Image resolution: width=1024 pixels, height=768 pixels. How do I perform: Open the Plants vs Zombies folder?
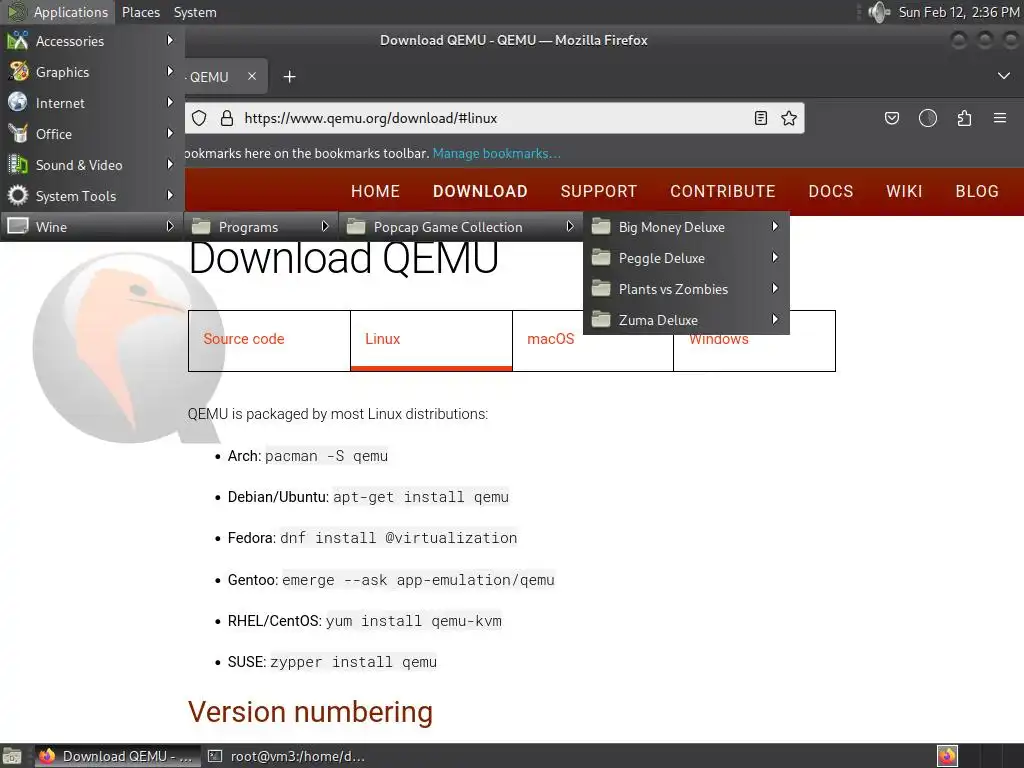point(686,289)
